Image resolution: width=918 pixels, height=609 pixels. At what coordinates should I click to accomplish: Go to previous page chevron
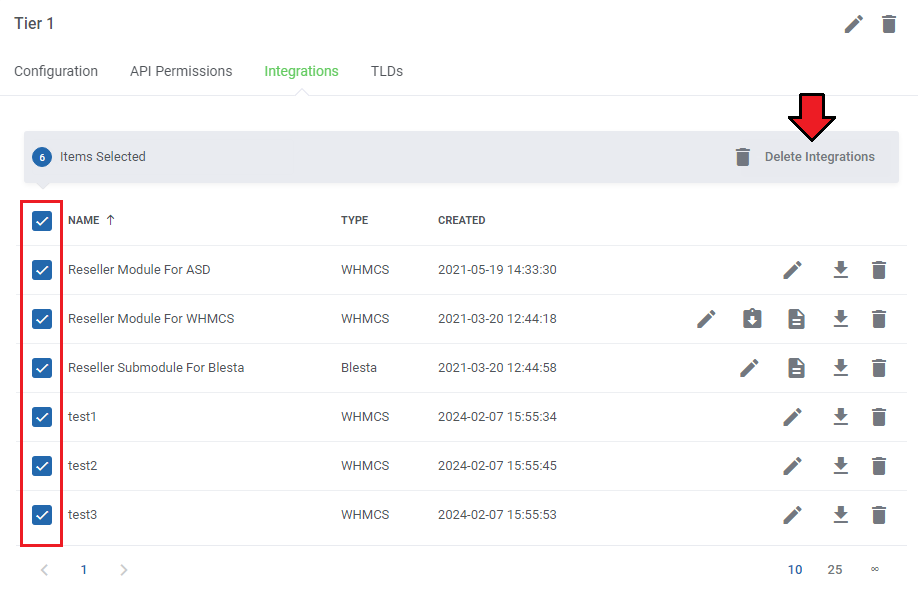point(44,570)
